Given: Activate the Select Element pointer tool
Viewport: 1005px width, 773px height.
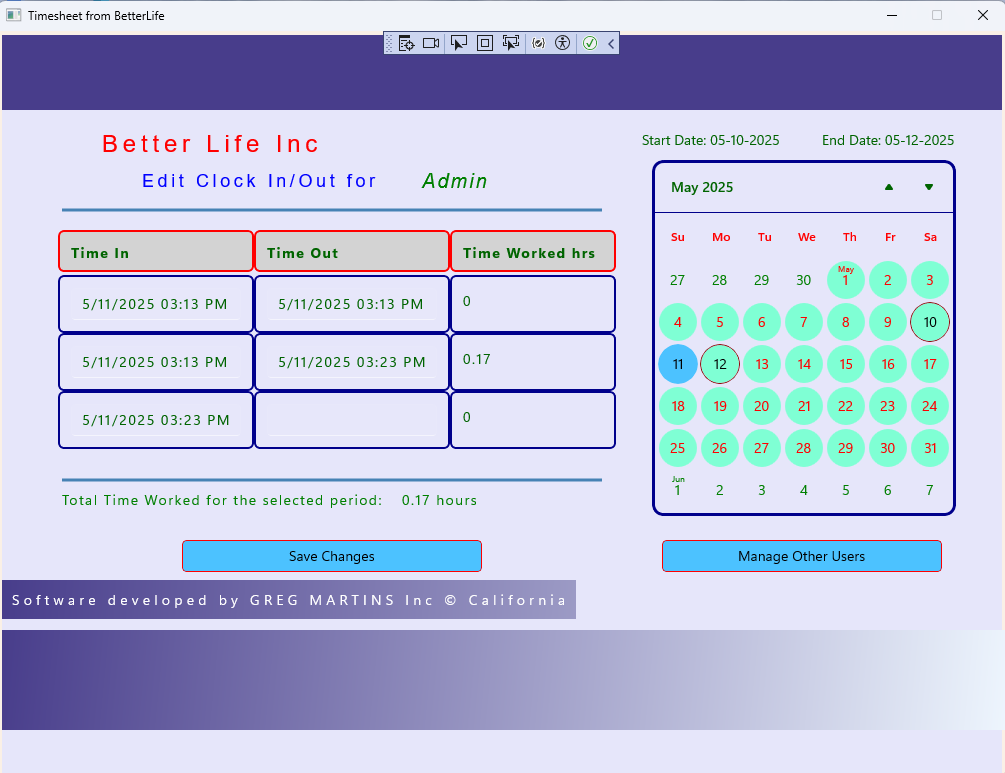Looking at the screenshot, I should click(x=459, y=43).
